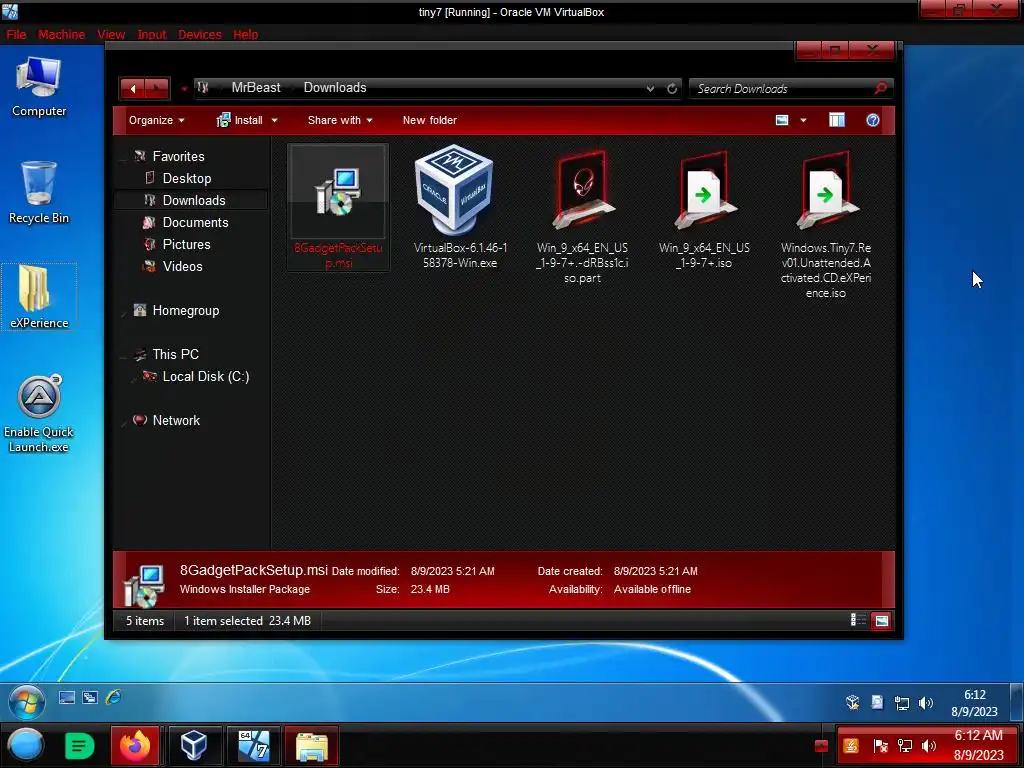Switch to details view in status bar
Viewport: 1024px width, 768px height.
(x=857, y=620)
